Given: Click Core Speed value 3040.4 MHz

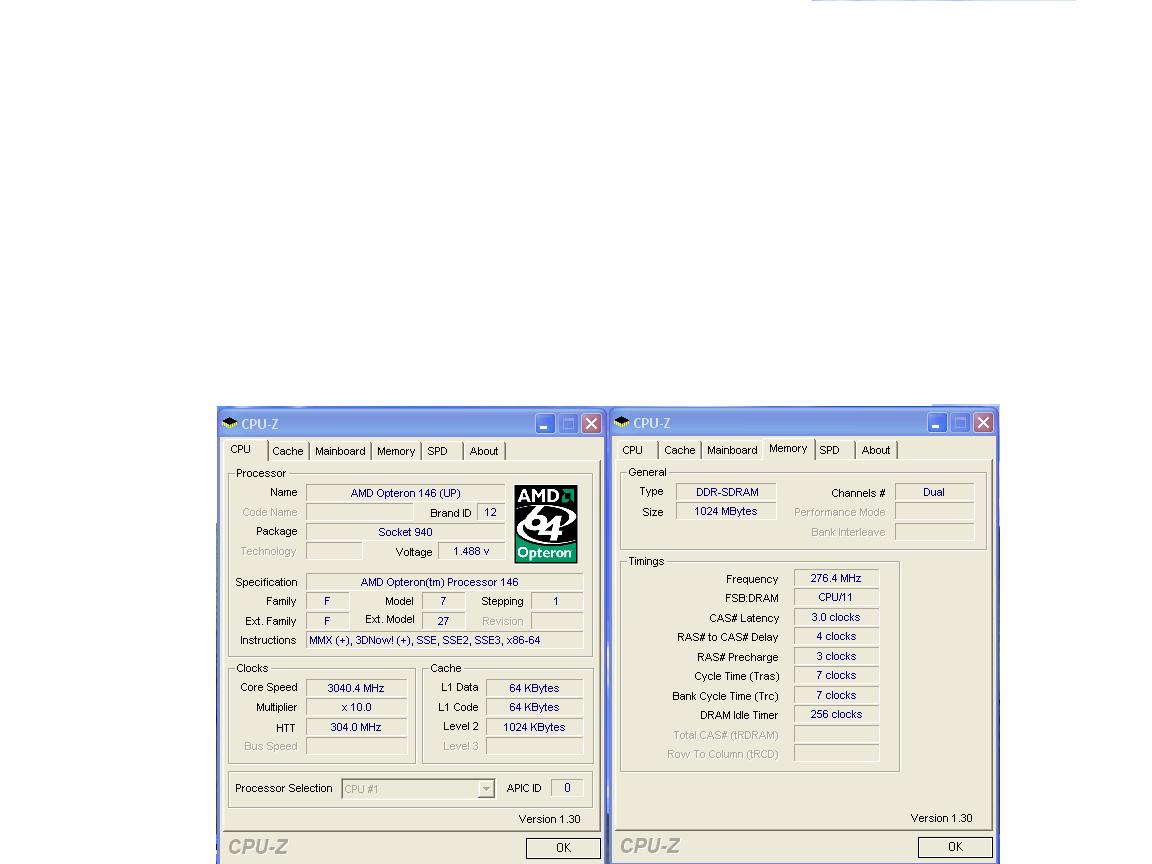Looking at the screenshot, I should (356, 688).
